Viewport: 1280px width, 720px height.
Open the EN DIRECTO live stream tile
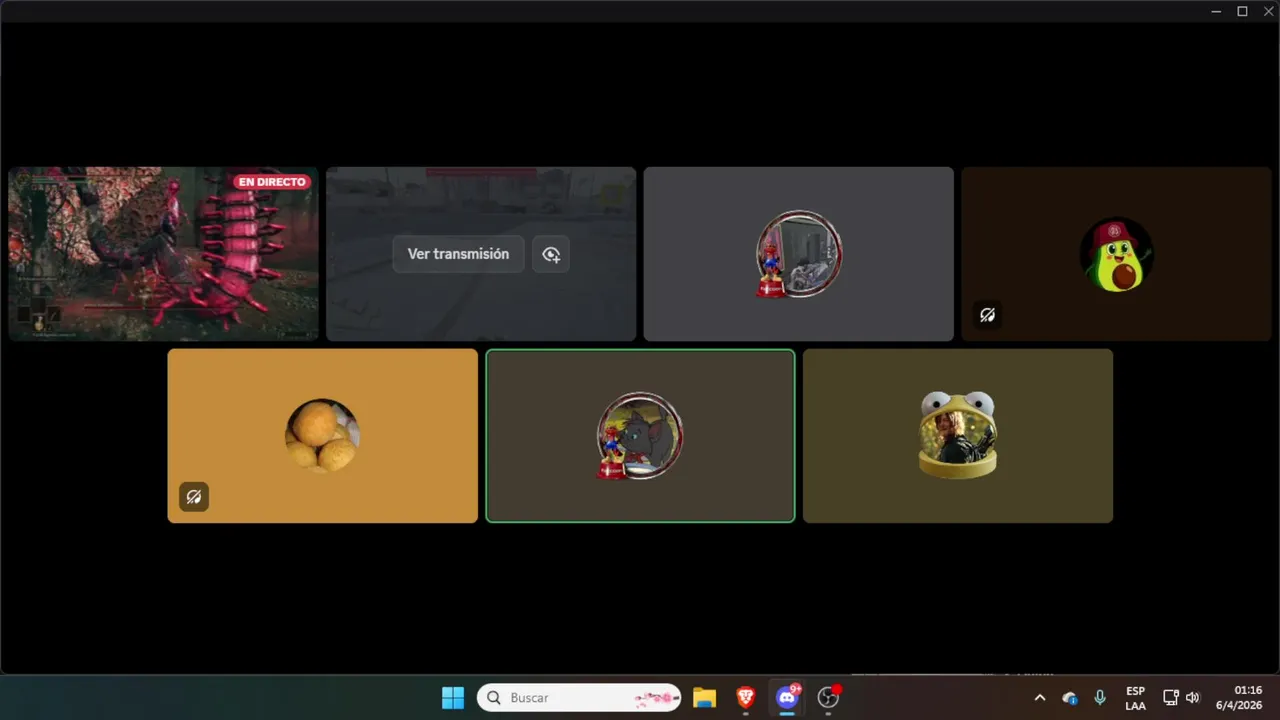coord(163,254)
